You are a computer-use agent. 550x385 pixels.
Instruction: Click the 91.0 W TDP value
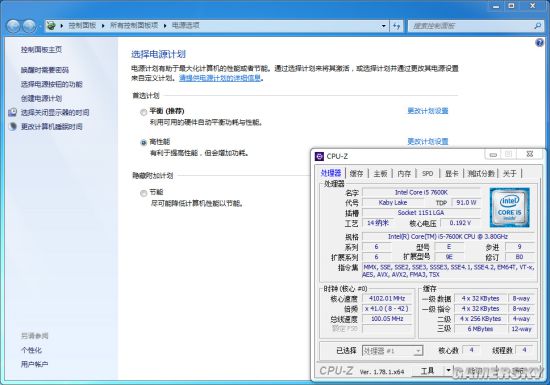[x=466, y=202]
